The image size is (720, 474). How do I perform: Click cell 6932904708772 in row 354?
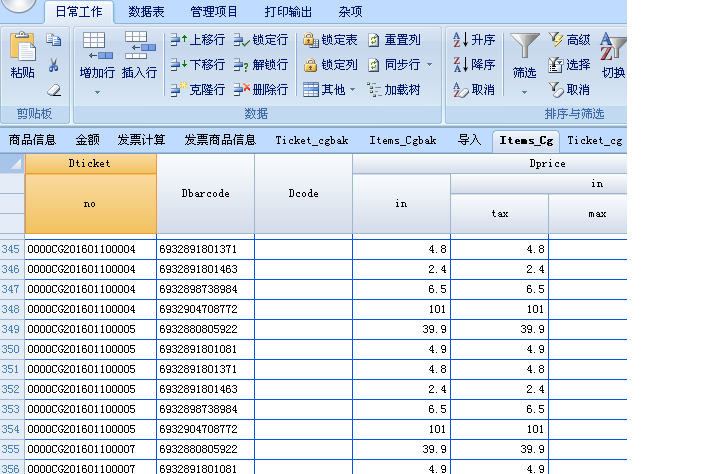(205, 429)
